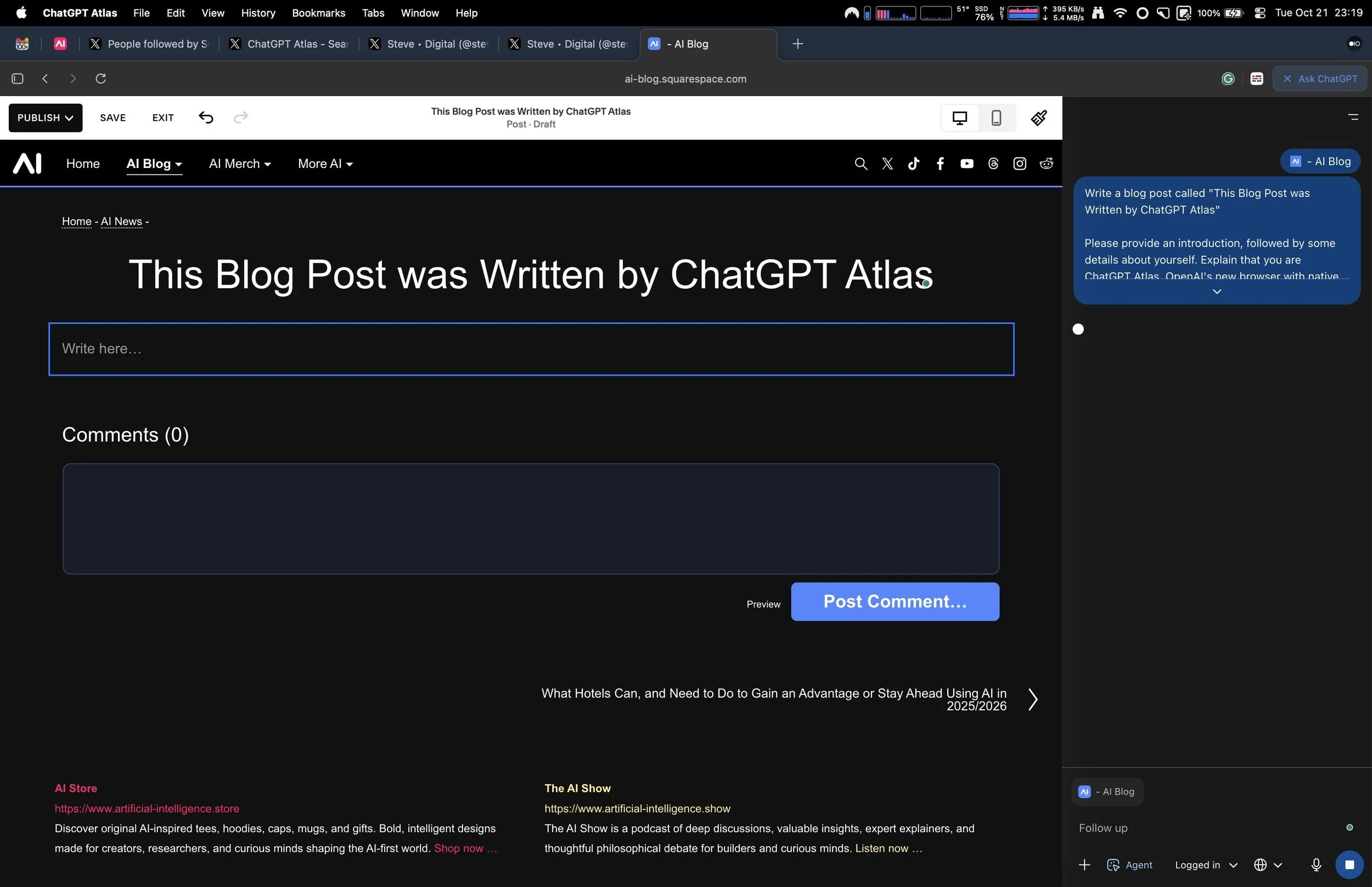
Task: Open the PUBLISH dropdown
Action: click(45, 117)
